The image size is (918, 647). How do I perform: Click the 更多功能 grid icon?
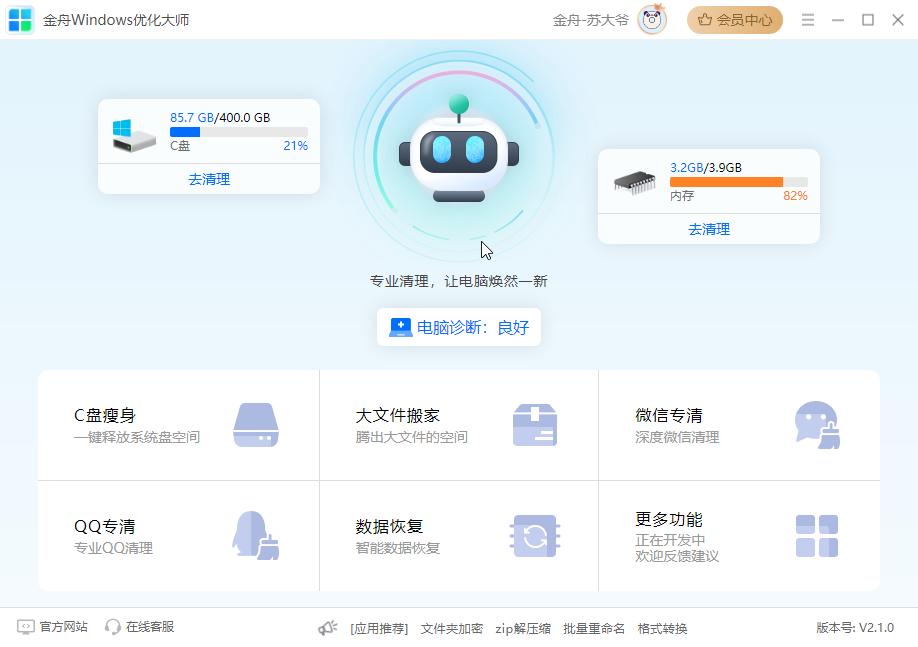click(x=816, y=535)
